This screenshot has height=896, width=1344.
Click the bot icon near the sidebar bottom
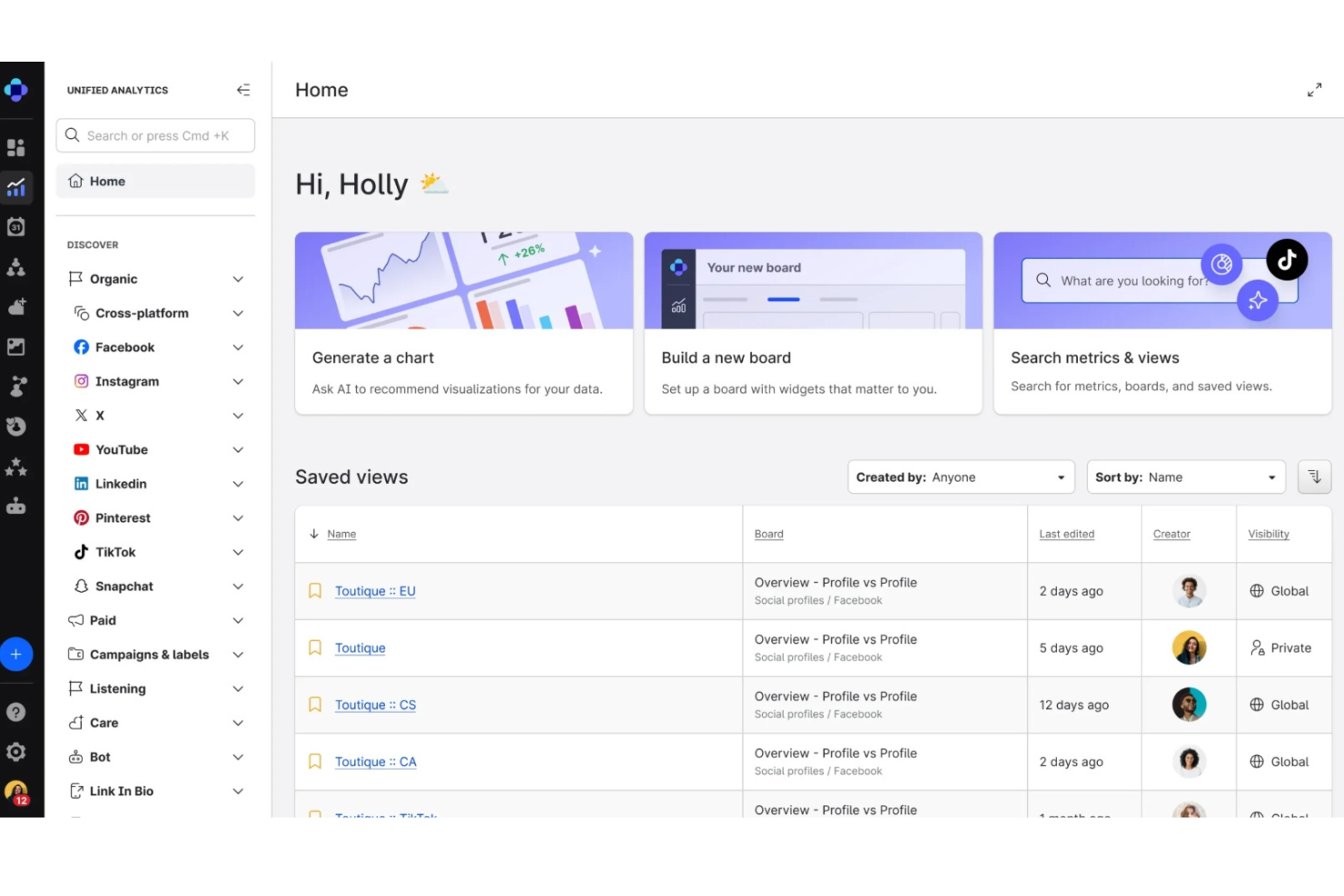coord(16,506)
